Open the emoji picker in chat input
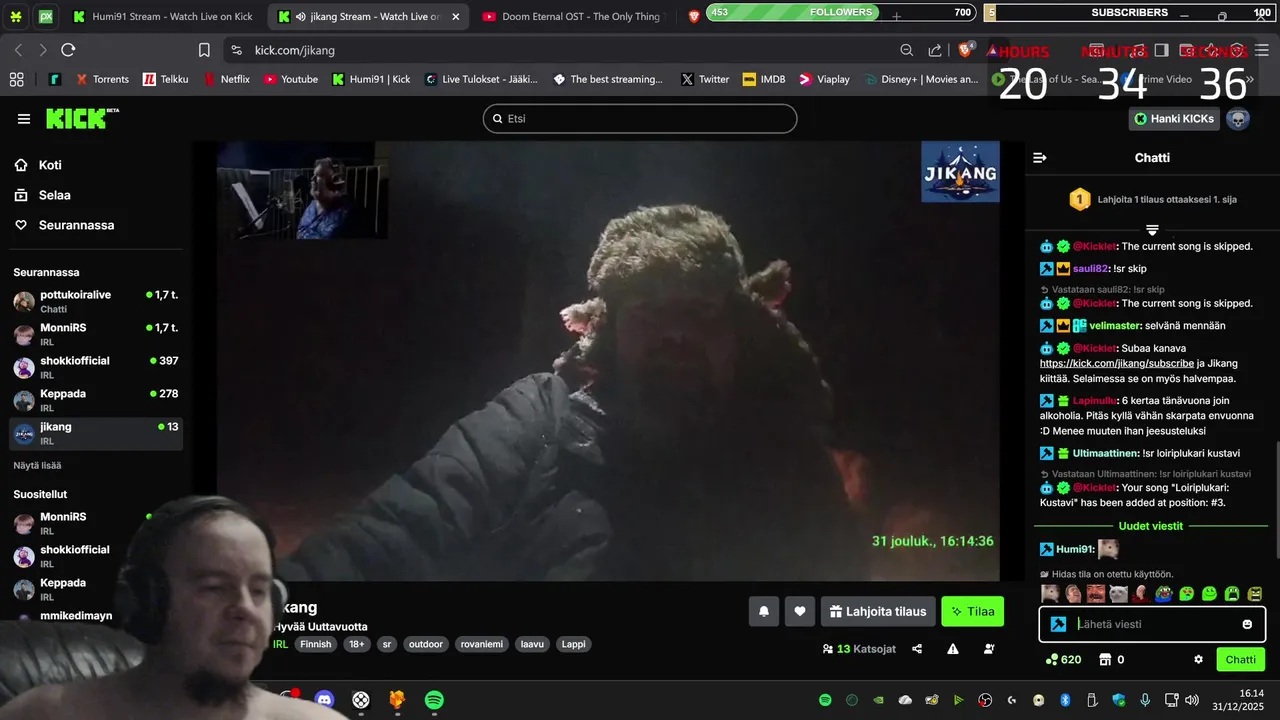This screenshot has width=1280, height=720. tap(1247, 624)
